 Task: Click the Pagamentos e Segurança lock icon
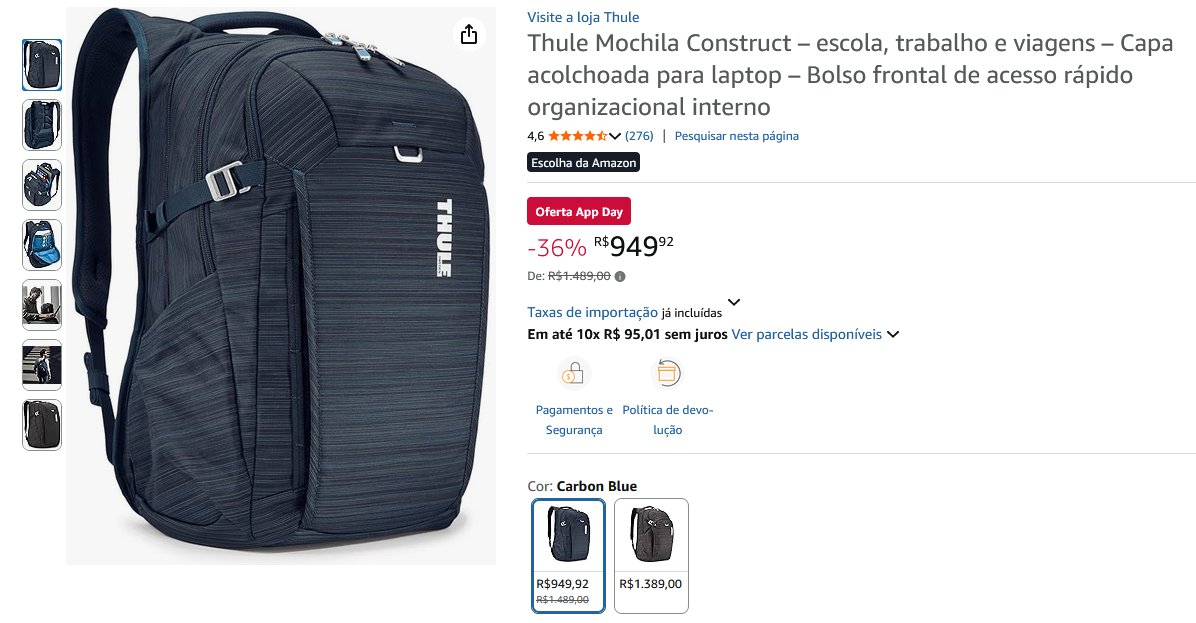click(574, 374)
